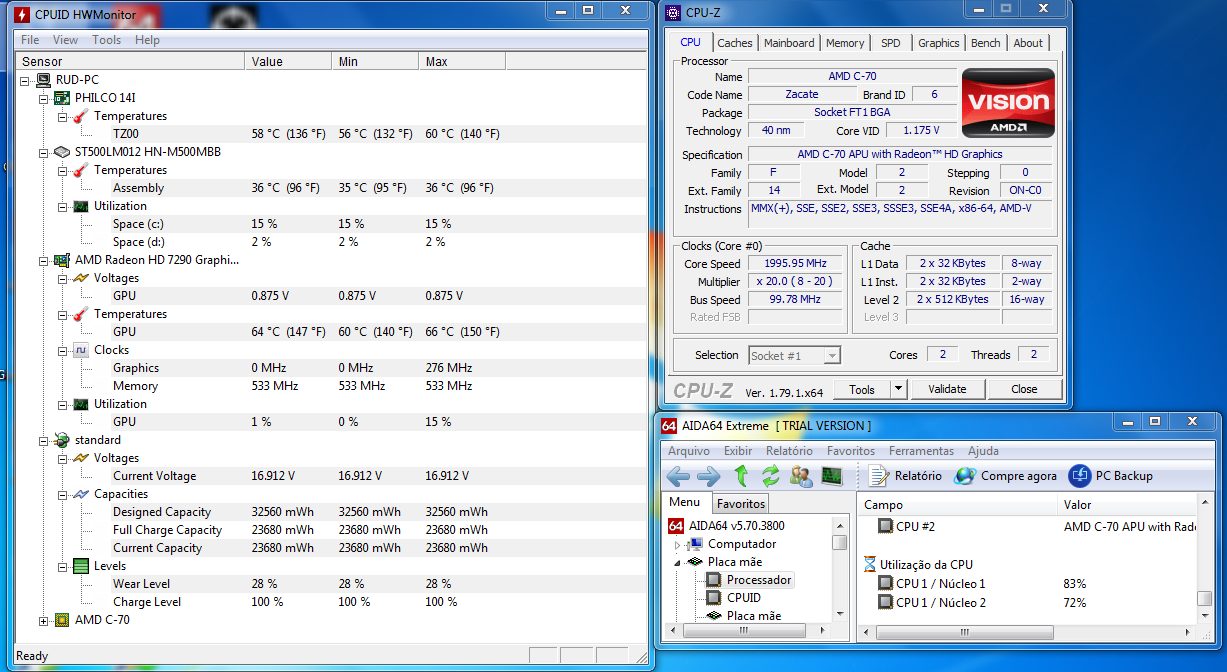This screenshot has height=672, width=1227.
Task: Click the green Levels icon
Action: click(x=81, y=566)
